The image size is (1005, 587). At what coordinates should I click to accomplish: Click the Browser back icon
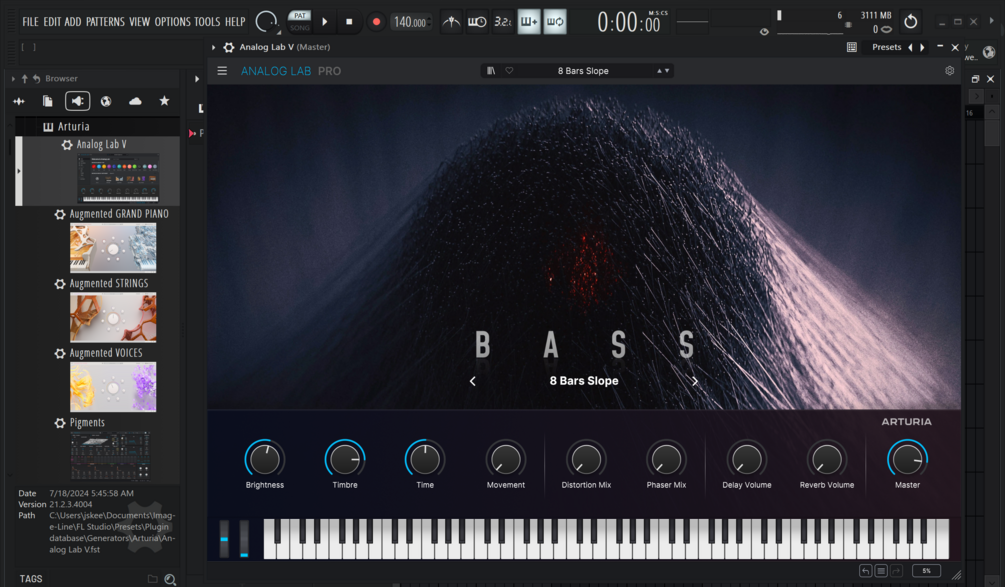37,78
